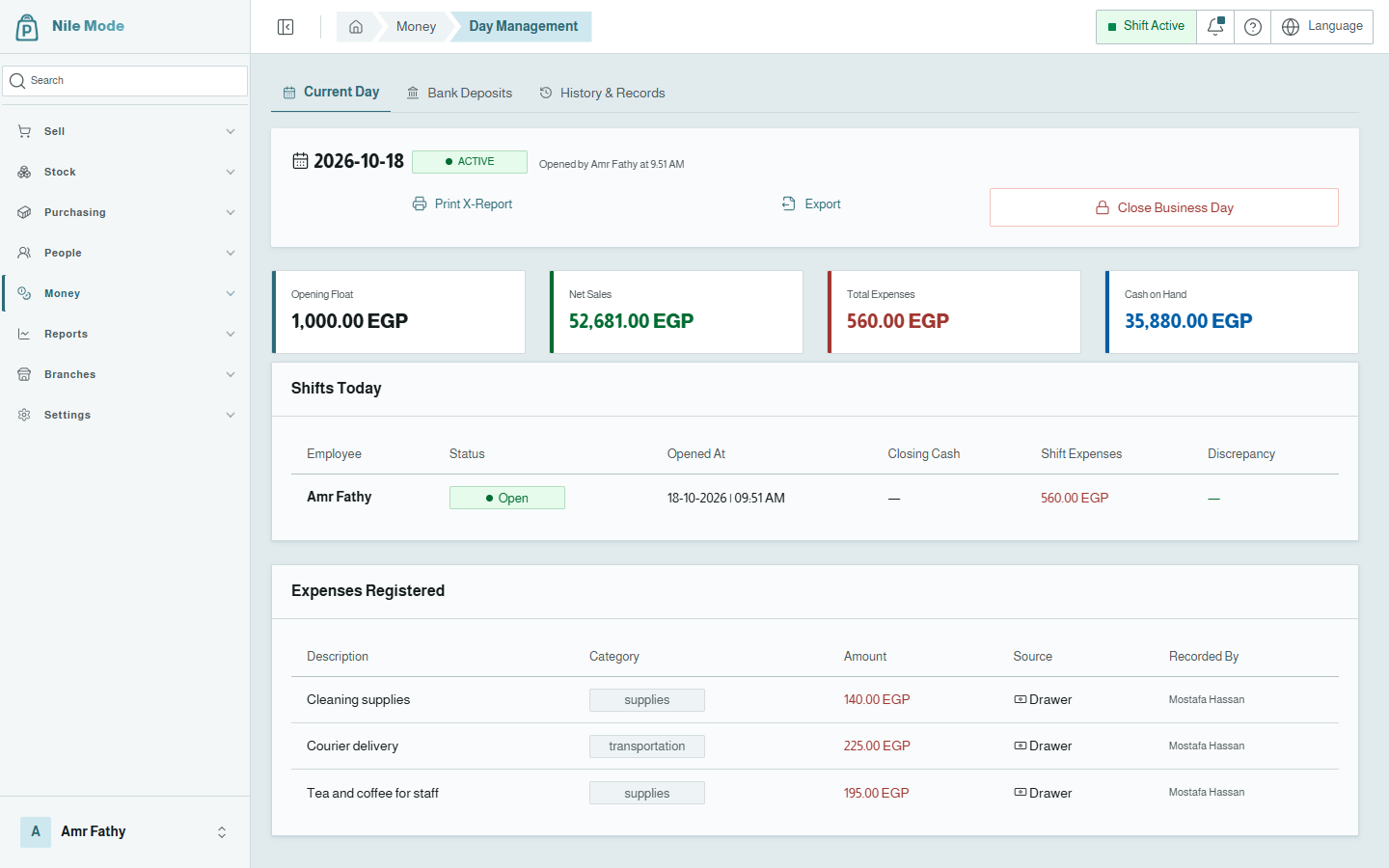Click the Reports chart icon in sidebar
Screen dimensions: 1389x868
pos(24,334)
